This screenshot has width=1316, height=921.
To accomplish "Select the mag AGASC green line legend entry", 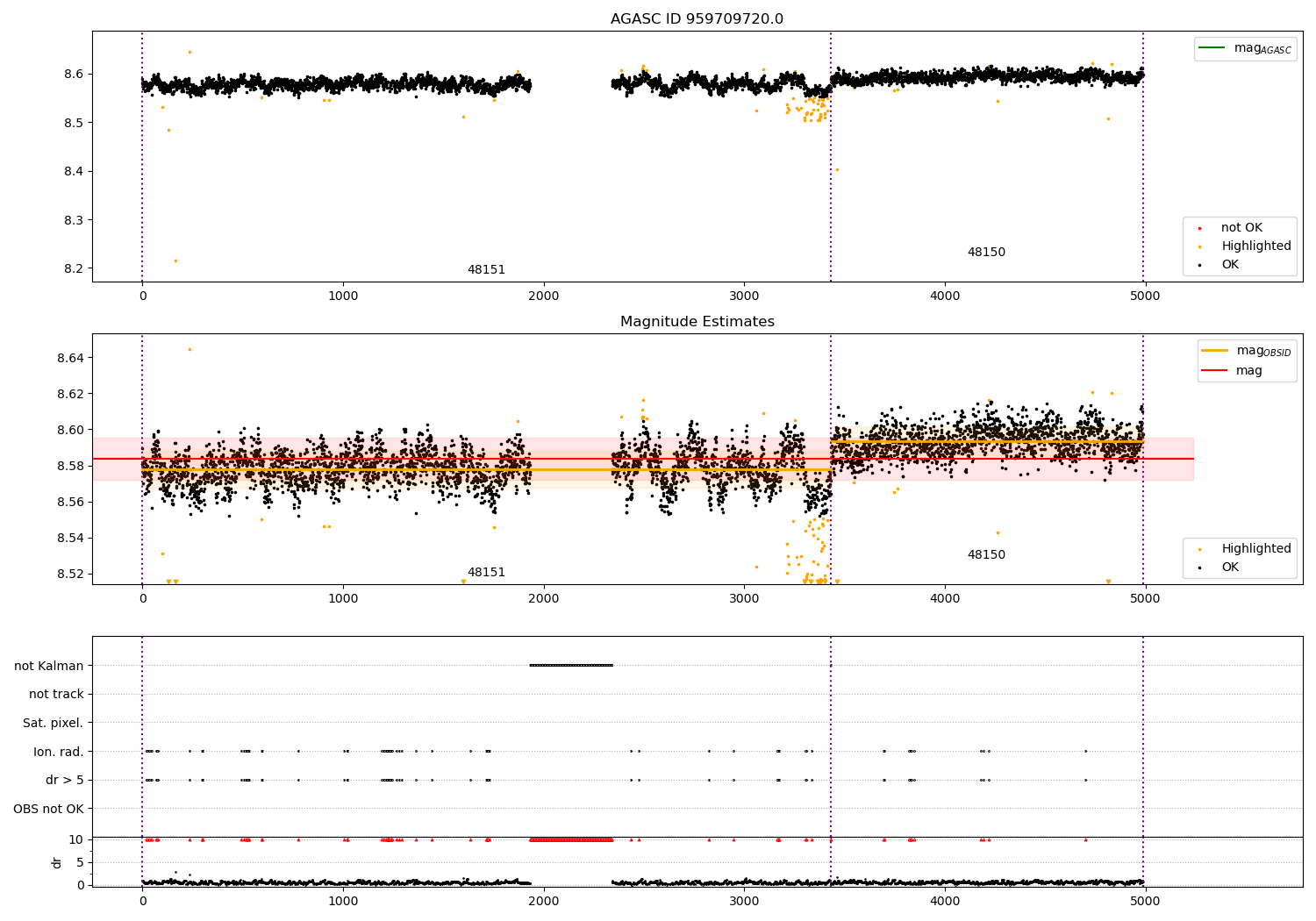I will tap(1245, 48).
